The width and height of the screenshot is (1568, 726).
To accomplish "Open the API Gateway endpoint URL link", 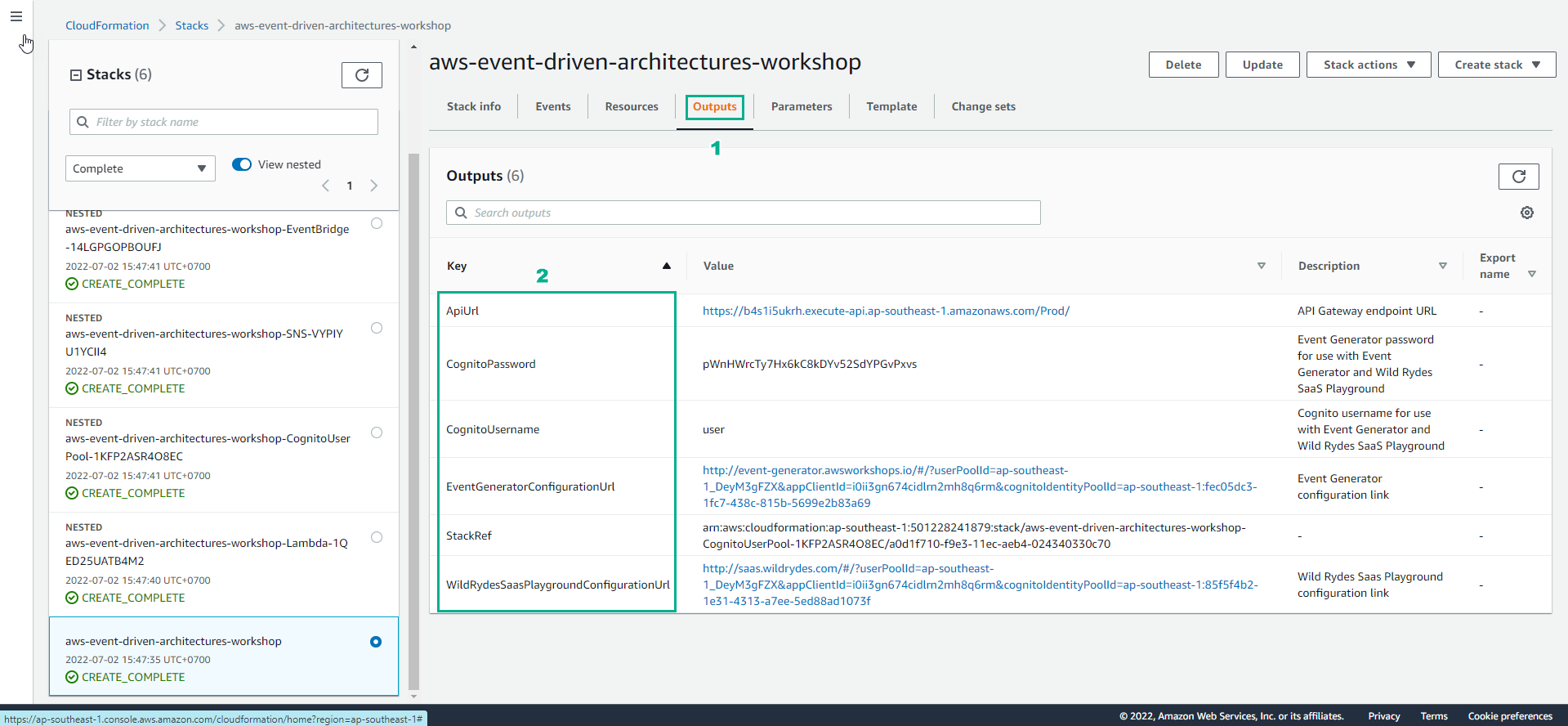I will (886, 311).
